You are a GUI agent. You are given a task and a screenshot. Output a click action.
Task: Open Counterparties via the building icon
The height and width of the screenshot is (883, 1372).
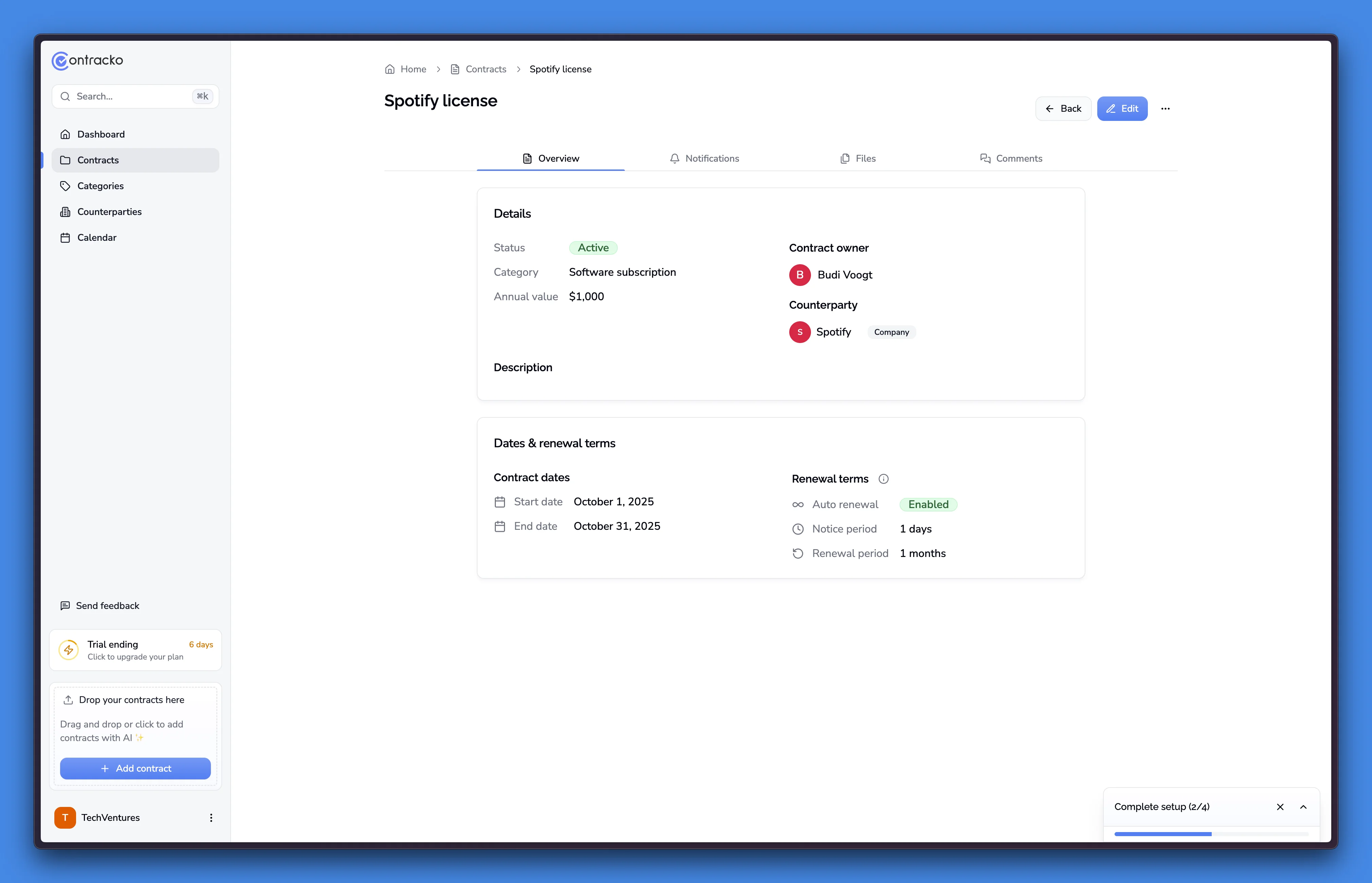point(65,212)
